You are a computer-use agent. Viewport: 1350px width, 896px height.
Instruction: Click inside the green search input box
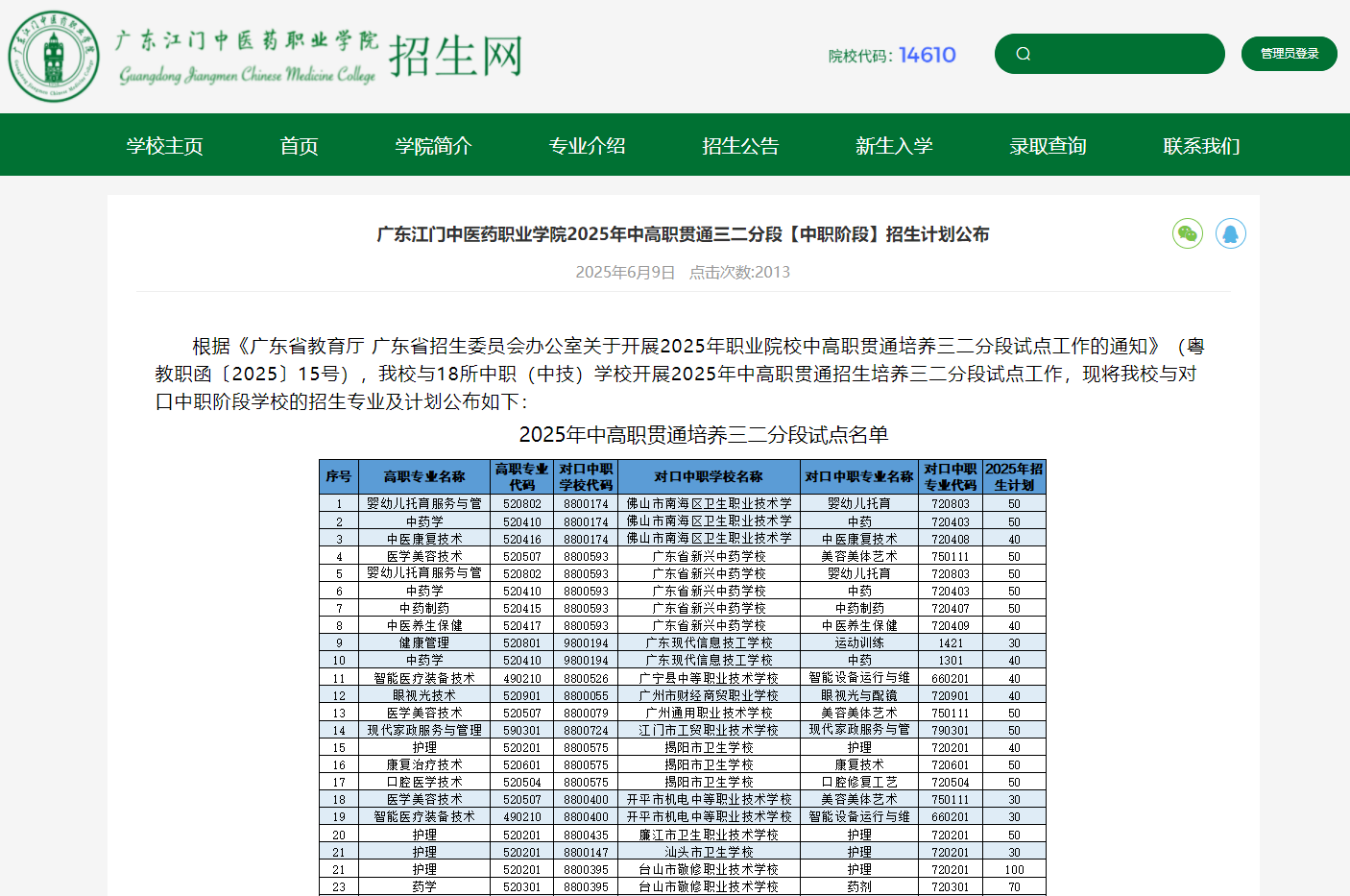(x=1109, y=54)
